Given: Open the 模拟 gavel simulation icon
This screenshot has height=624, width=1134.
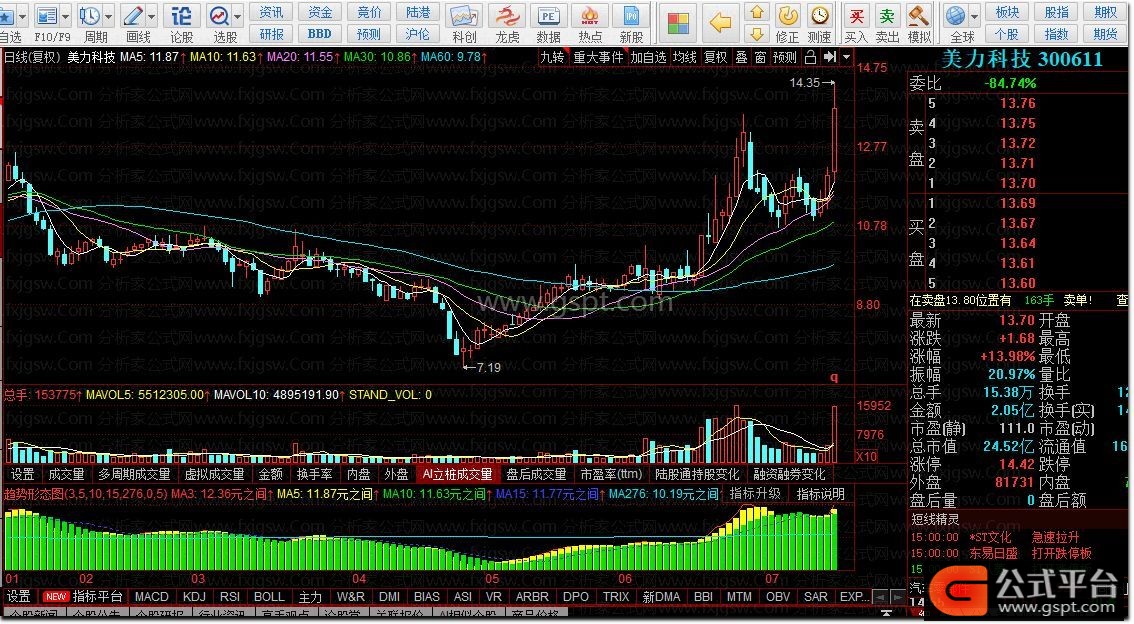Looking at the screenshot, I should pyautogui.click(x=918, y=16).
